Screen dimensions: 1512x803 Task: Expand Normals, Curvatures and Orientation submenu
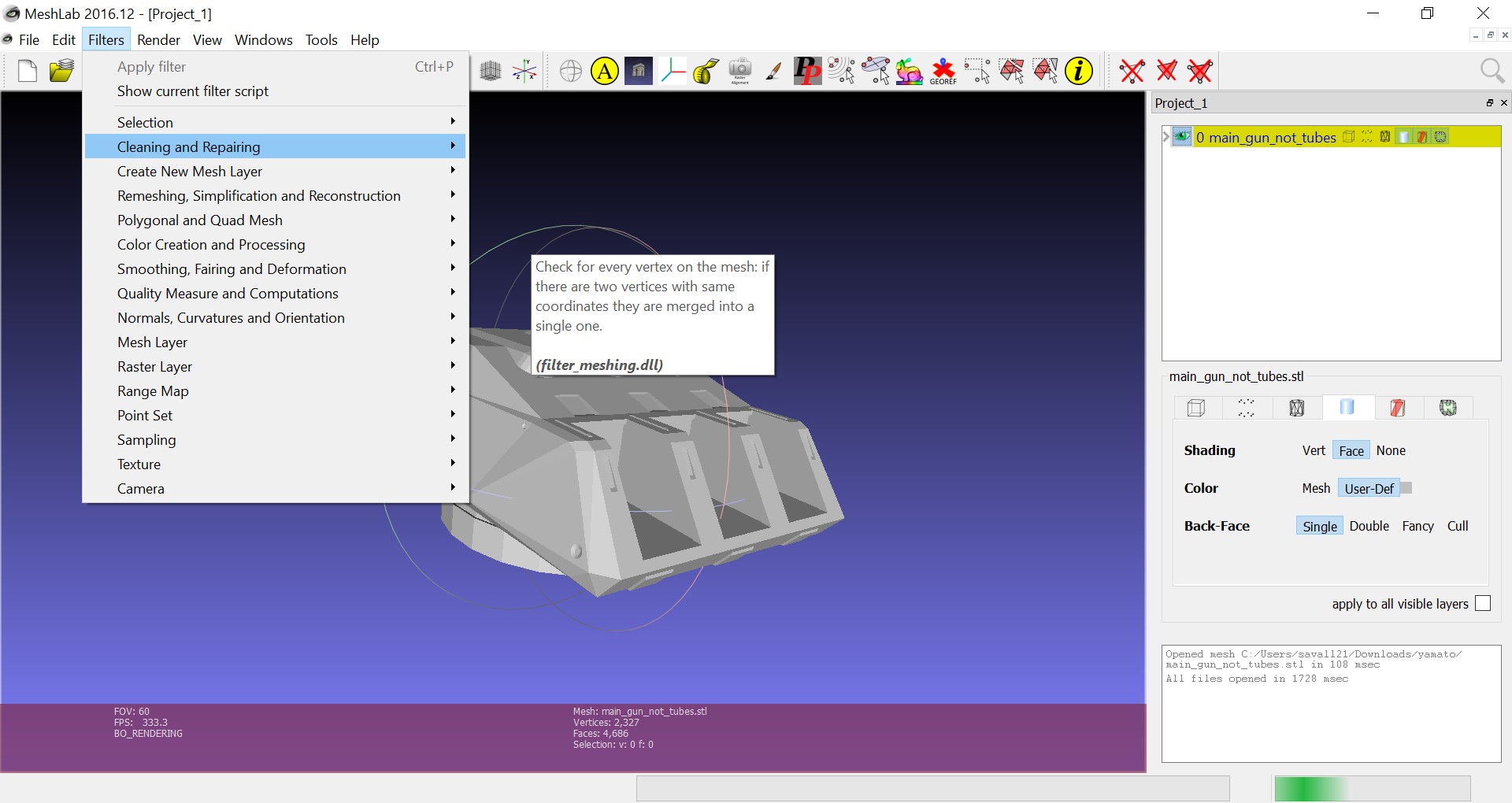coord(275,317)
